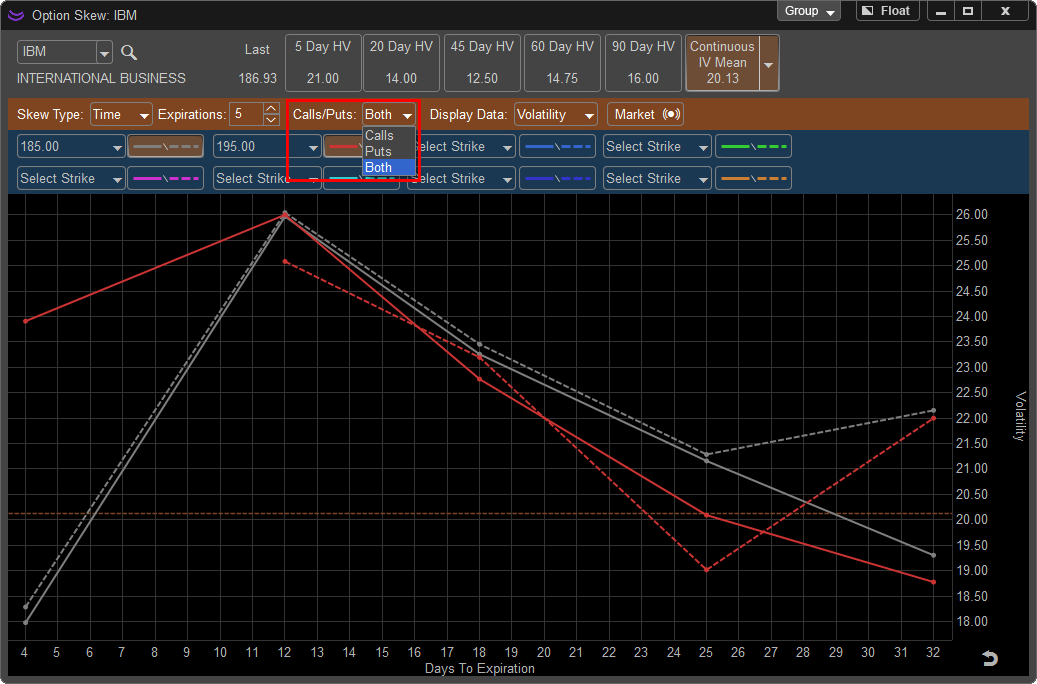Image resolution: width=1037 pixels, height=684 pixels.
Task: Decrease Expirations with the down stepper arrow
Action: [271, 120]
